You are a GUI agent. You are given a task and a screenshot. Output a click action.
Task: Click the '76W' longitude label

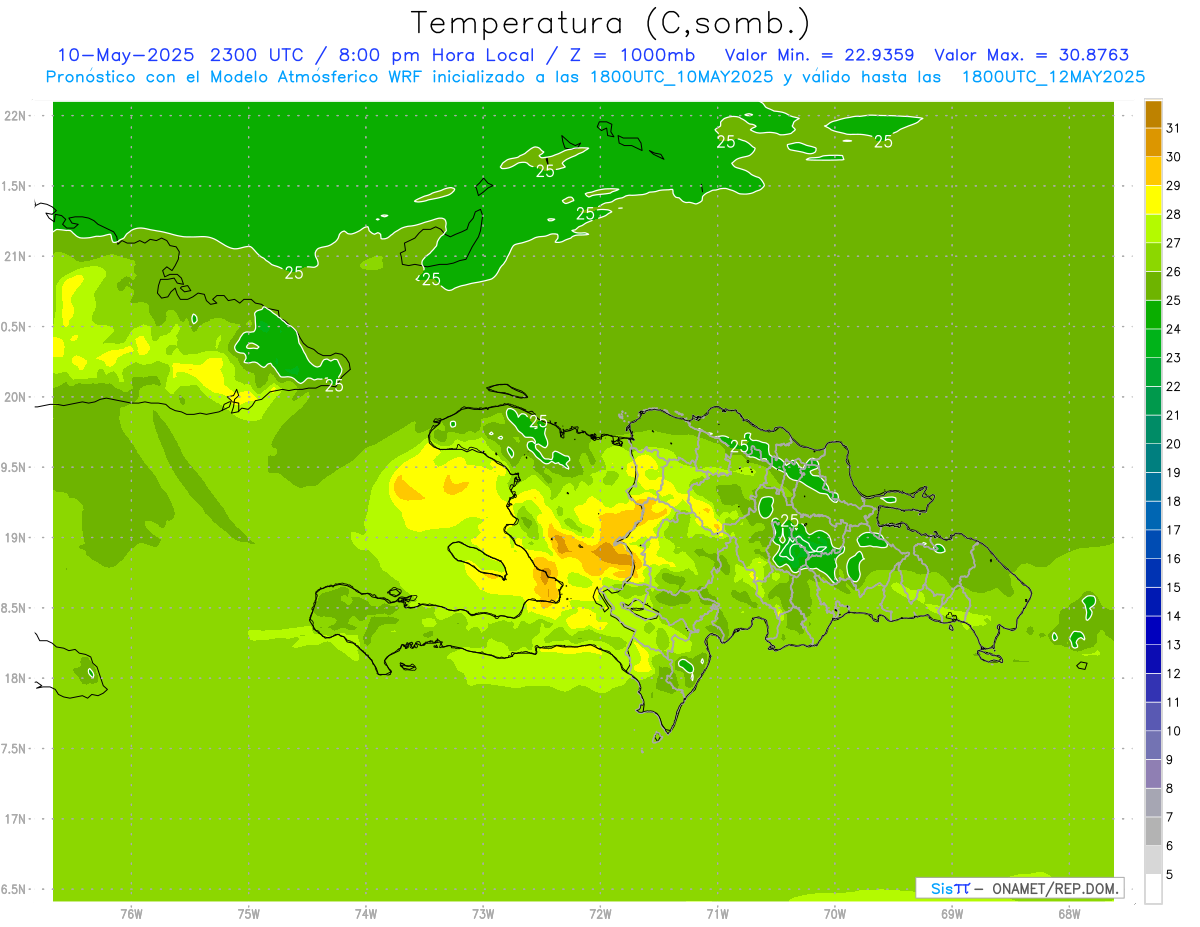coord(131,914)
